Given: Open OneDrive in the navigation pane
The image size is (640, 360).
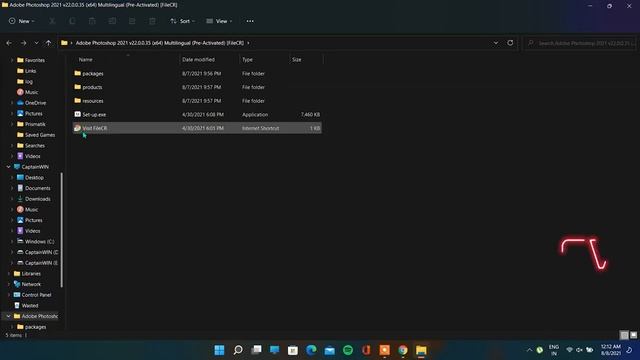Looking at the screenshot, I should tap(35, 103).
